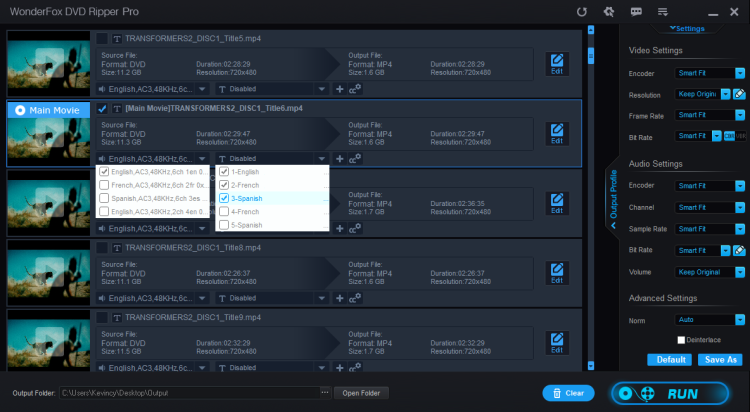Image resolution: width=750 pixels, height=412 pixels.
Task: Open the feedback chat bubble icon
Action: [635, 11]
